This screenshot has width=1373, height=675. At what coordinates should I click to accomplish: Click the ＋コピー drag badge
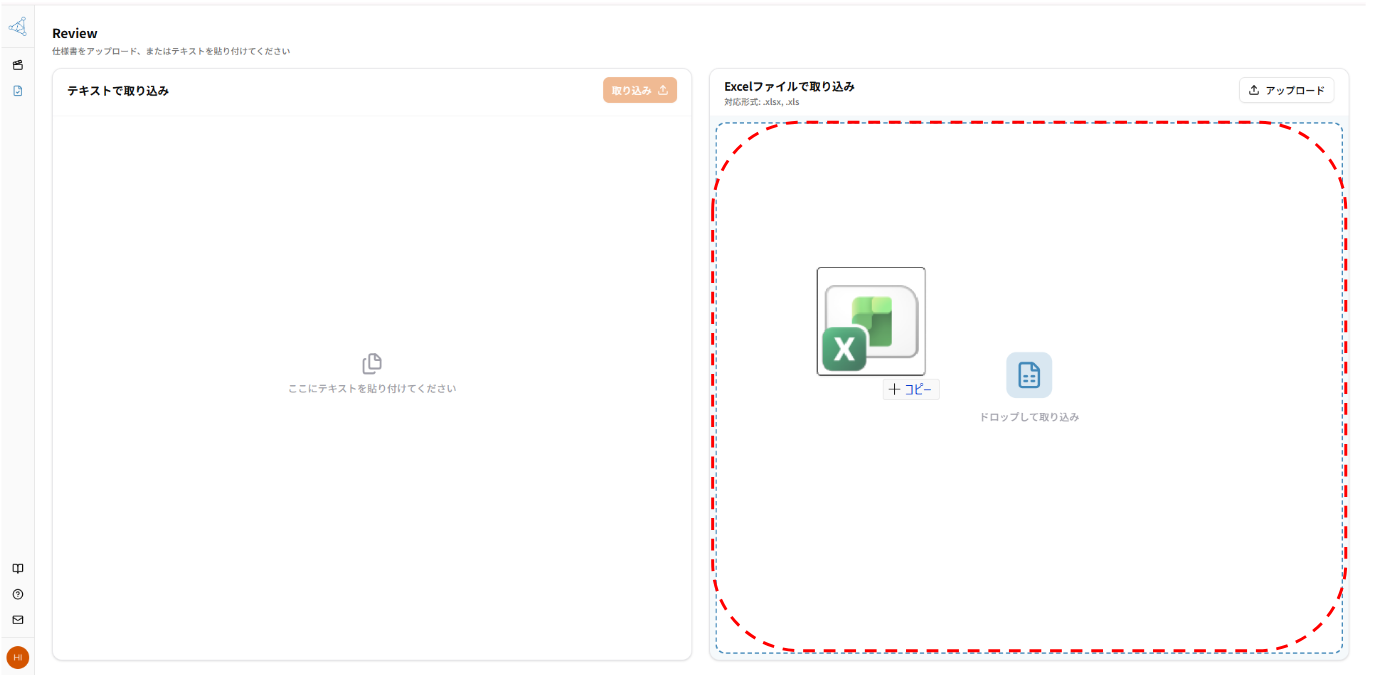tap(911, 390)
